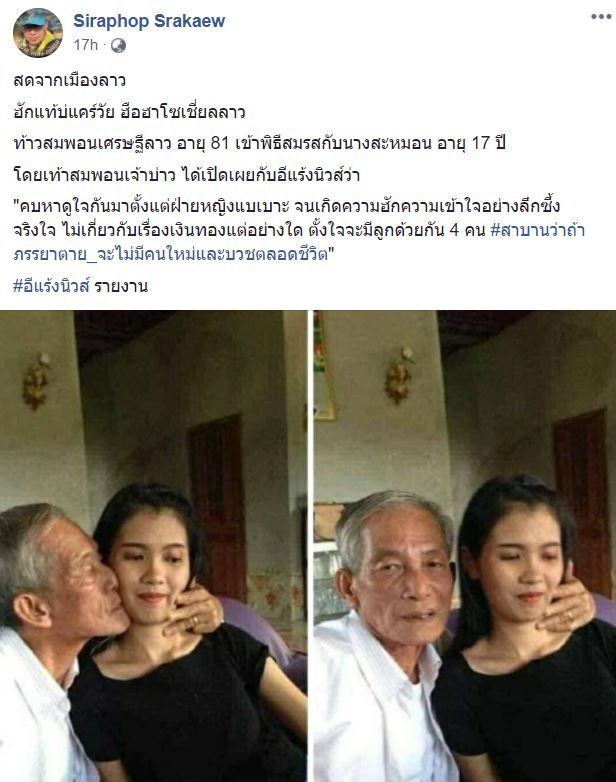View the right photo with man facing camera
This screenshot has width=616, height=782.
click(x=465, y=546)
